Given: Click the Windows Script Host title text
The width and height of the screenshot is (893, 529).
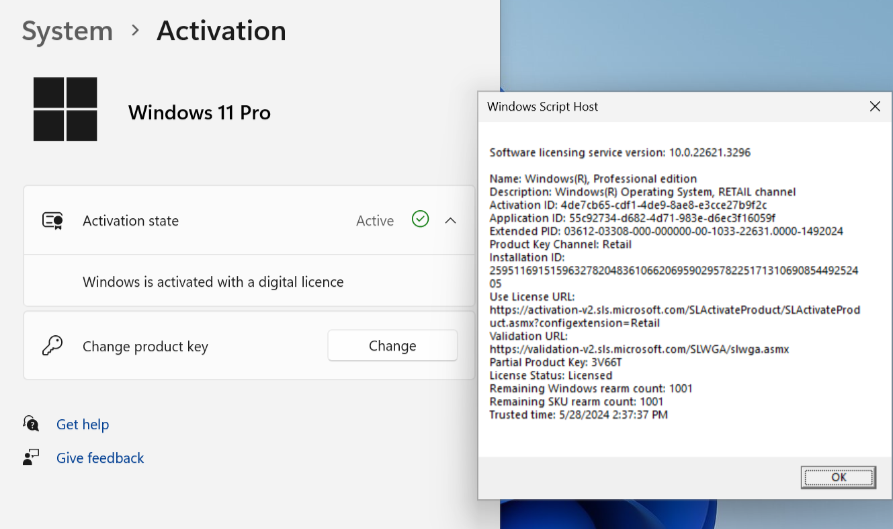Looking at the screenshot, I should pos(542,106).
